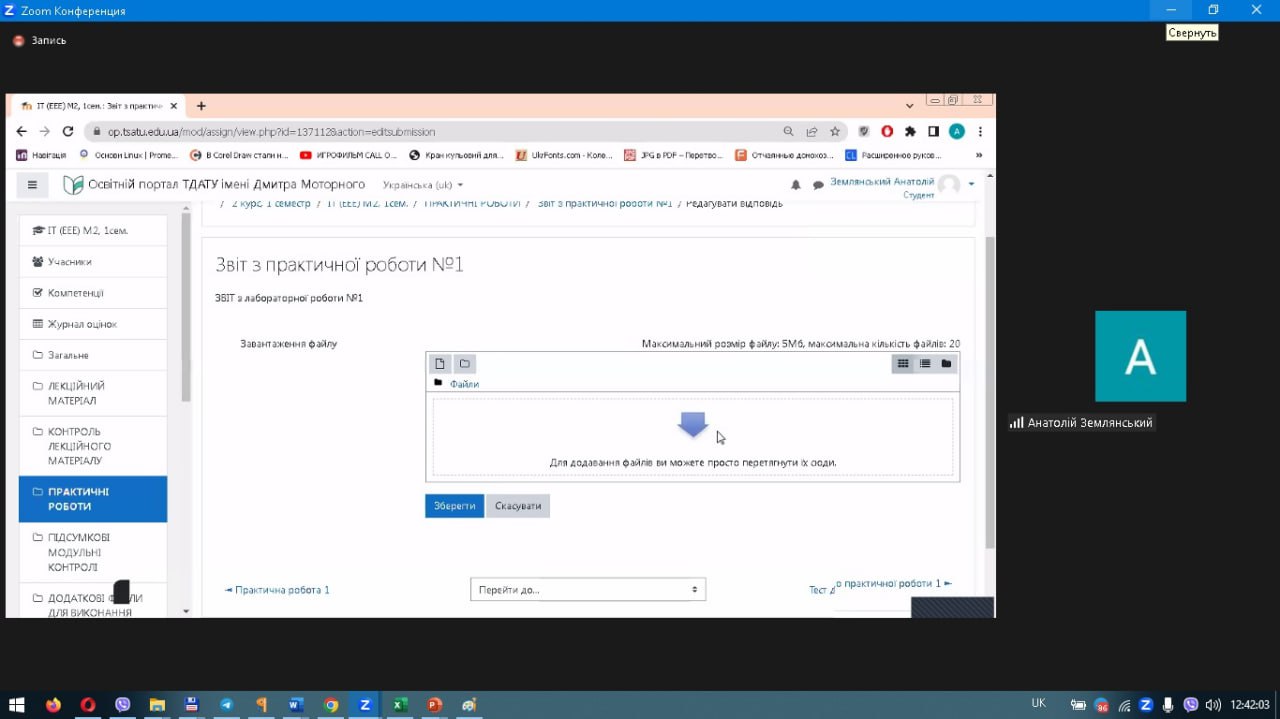
Task: Click the magnifier zoom icon in address bar
Action: [x=788, y=131]
